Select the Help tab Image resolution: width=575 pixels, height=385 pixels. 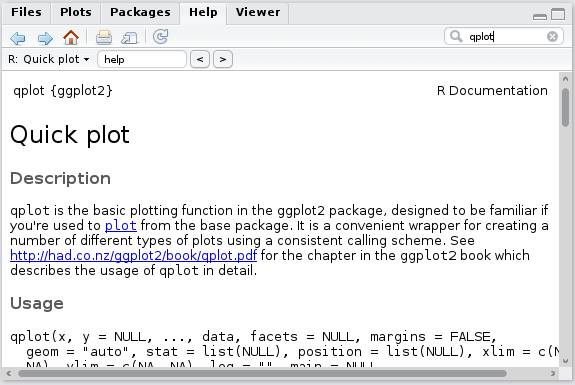[203, 12]
